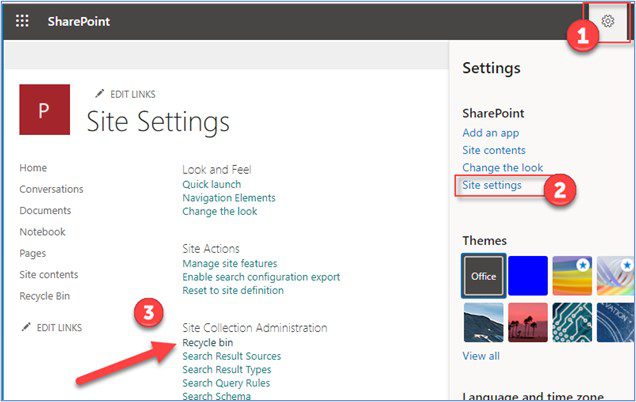Click the SharePoint heading in Settings panel
636x402 pixels.
(493, 113)
